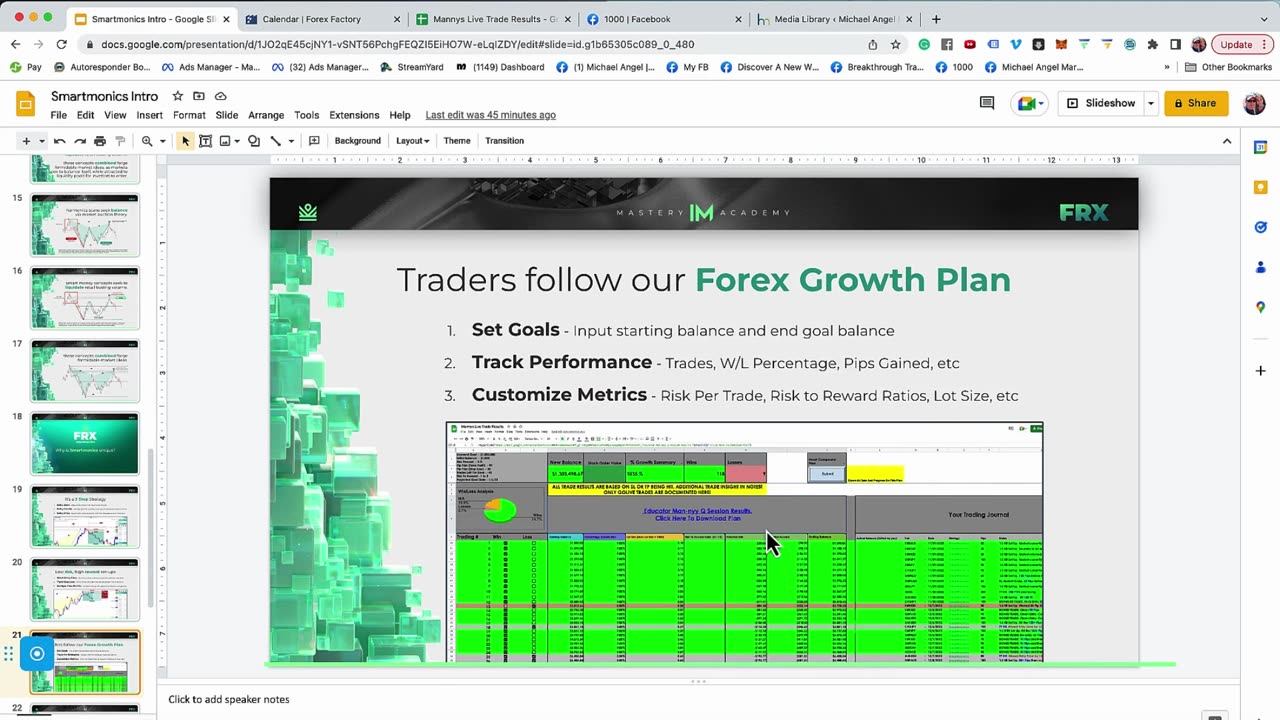1280x720 pixels.
Task: Open the comment history icon
Action: point(987,103)
